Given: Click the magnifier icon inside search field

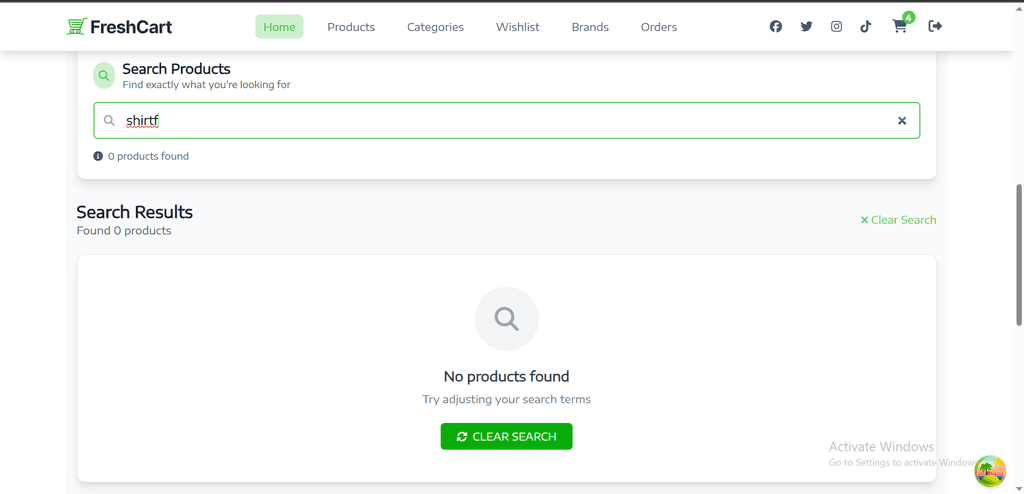Looking at the screenshot, I should [110, 121].
